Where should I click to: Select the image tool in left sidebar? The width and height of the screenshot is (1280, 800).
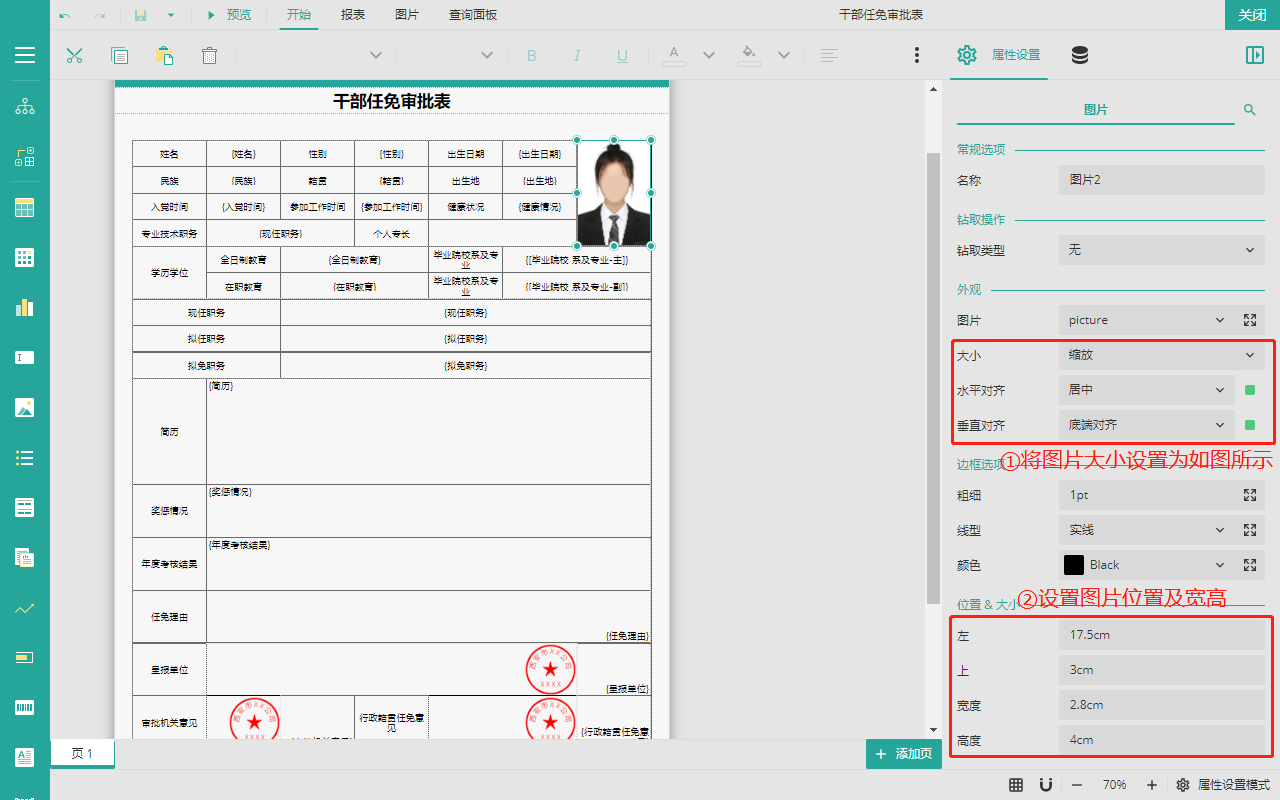pos(25,408)
